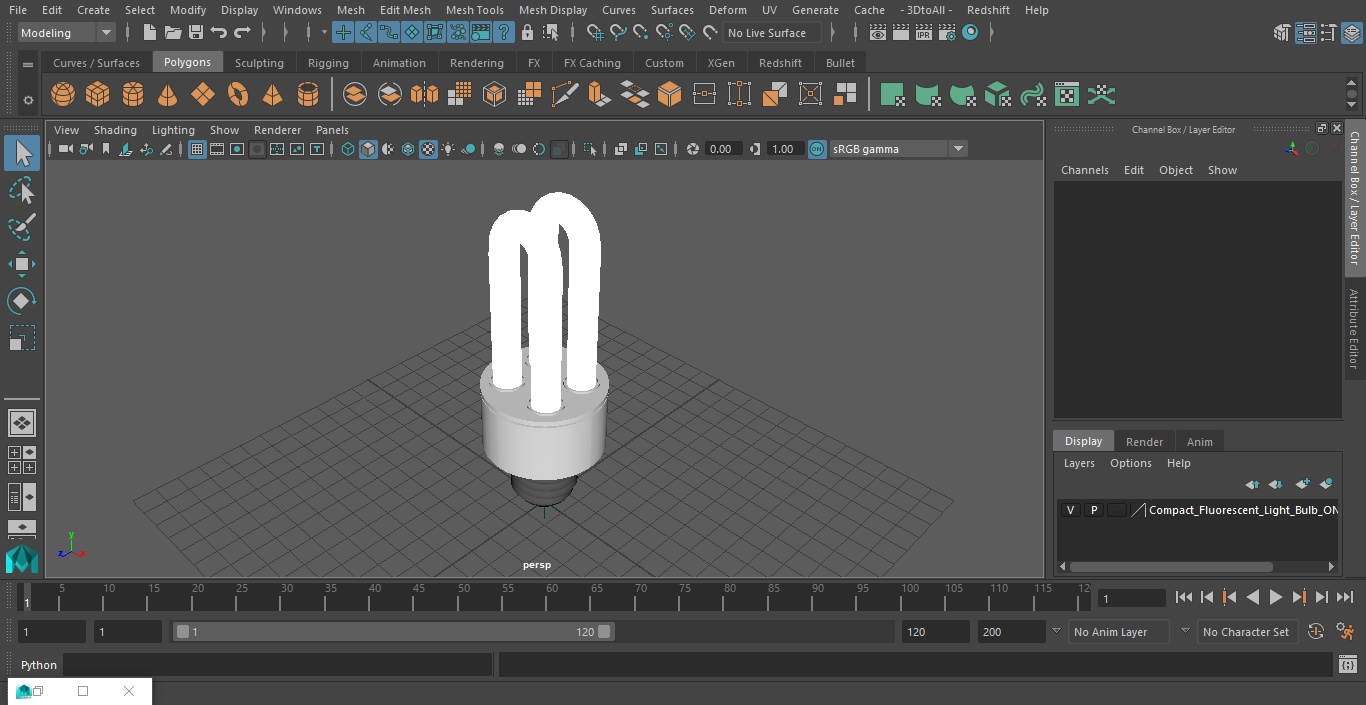This screenshot has width=1366, height=705.
Task: Click the No Live Surface field
Action: pos(771,33)
